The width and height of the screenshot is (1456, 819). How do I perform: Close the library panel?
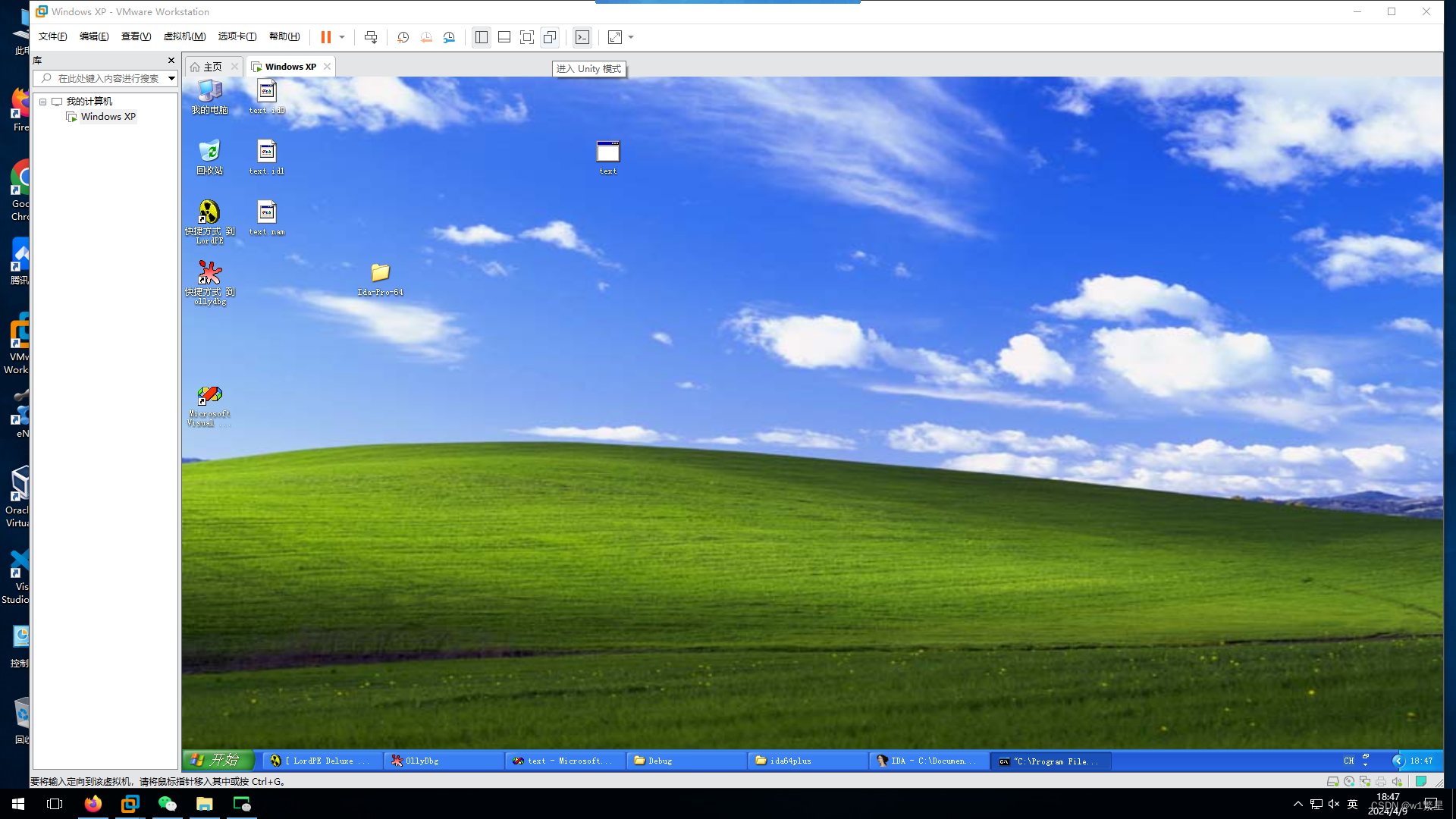pyautogui.click(x=171, y=60)
